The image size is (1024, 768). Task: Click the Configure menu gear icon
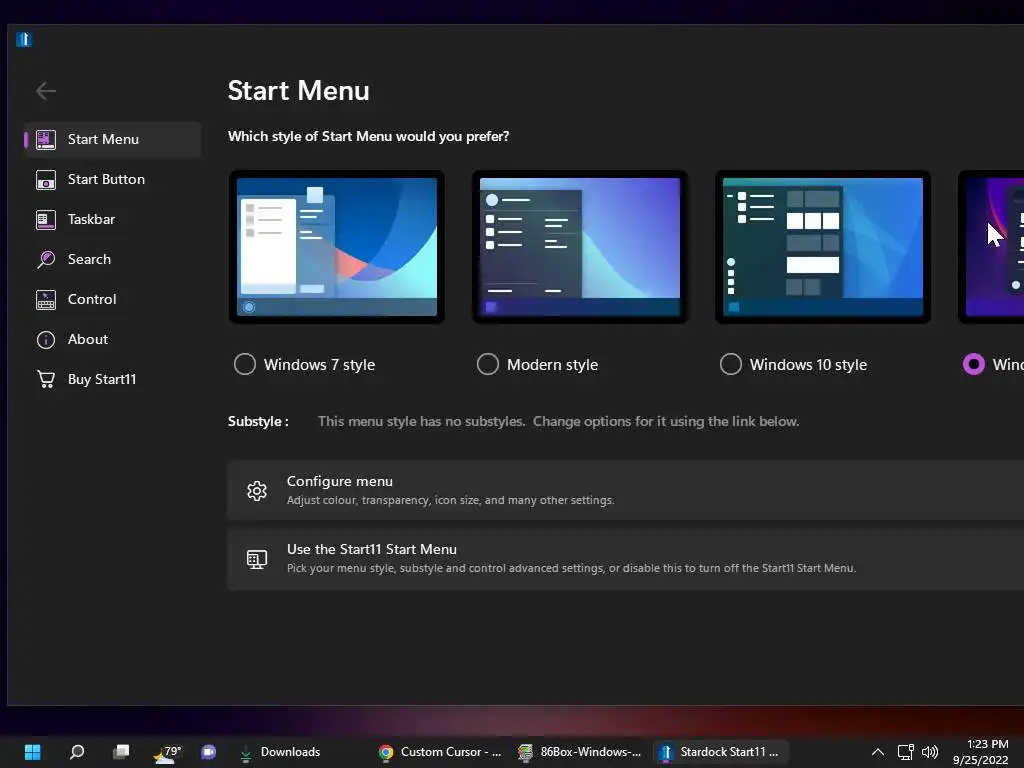[x=257, y=490]
